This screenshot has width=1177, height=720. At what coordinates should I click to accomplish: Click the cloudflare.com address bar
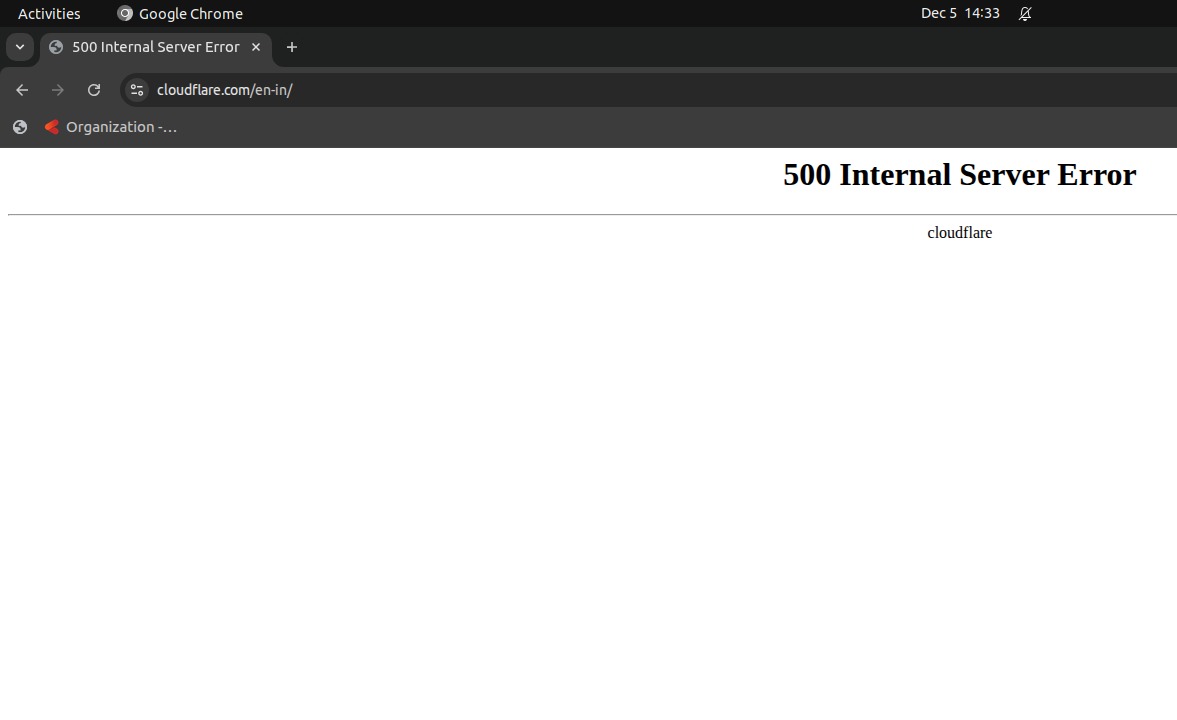pos(225,90)
